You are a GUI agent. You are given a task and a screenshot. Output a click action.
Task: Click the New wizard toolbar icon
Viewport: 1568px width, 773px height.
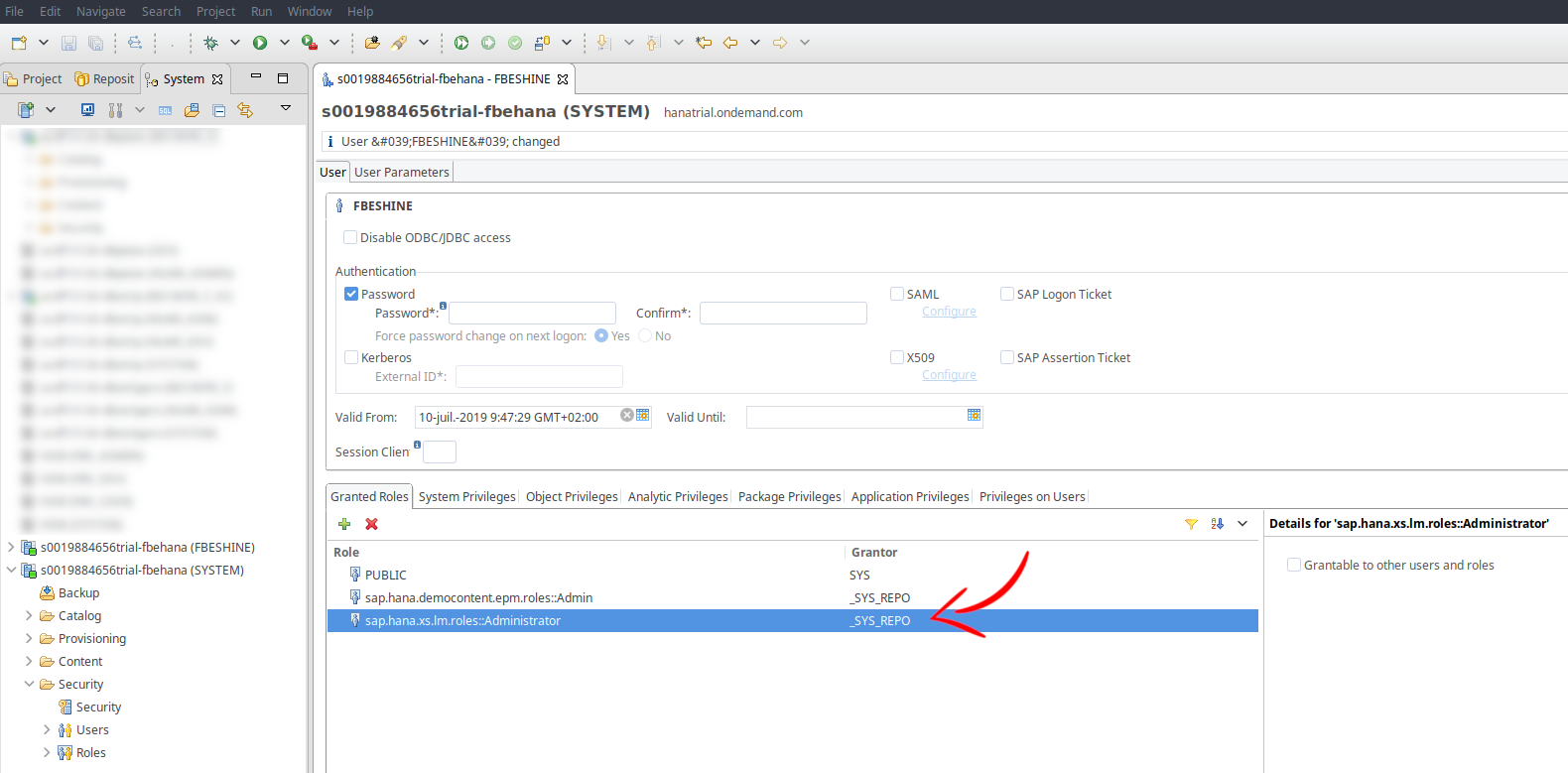tap(19, 43)
